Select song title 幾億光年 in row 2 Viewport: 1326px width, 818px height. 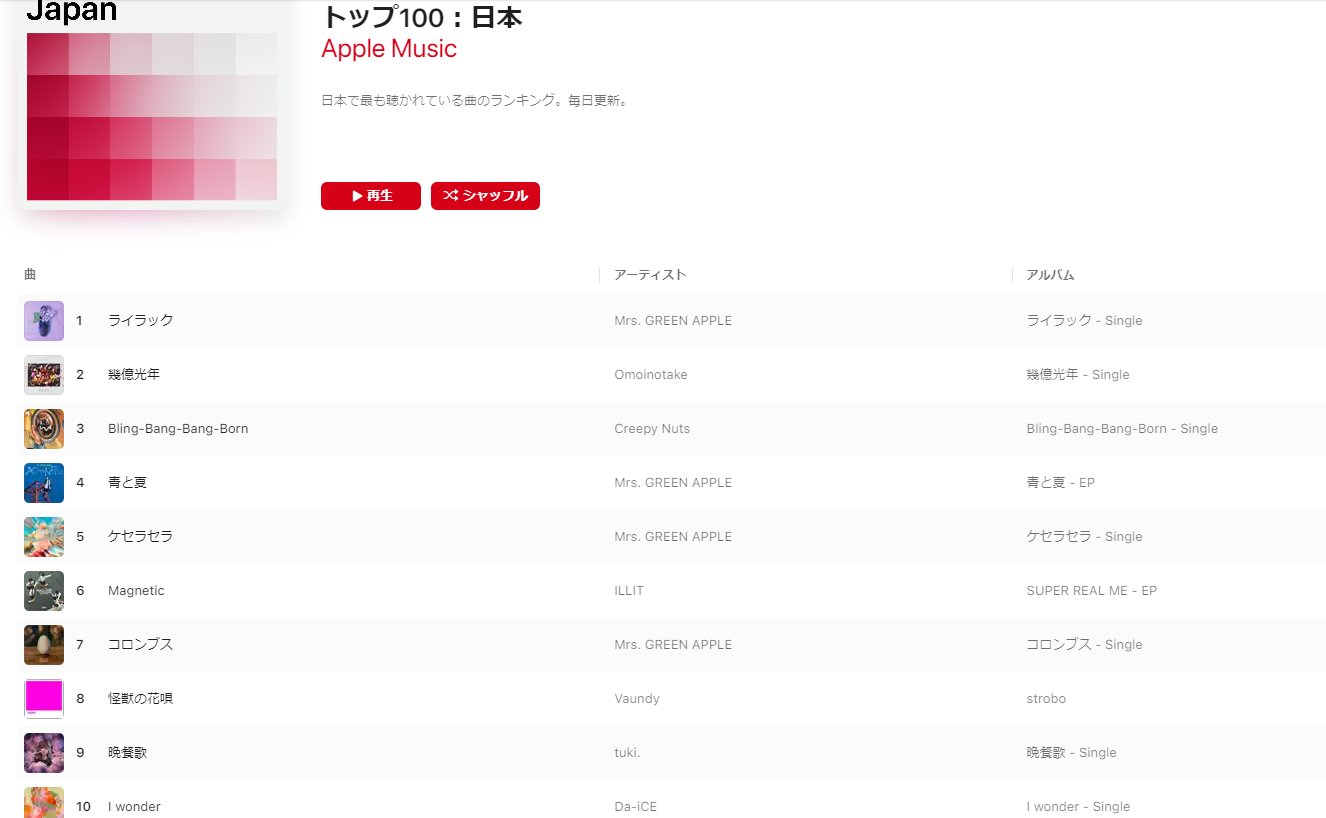click(x=134, y=375)
